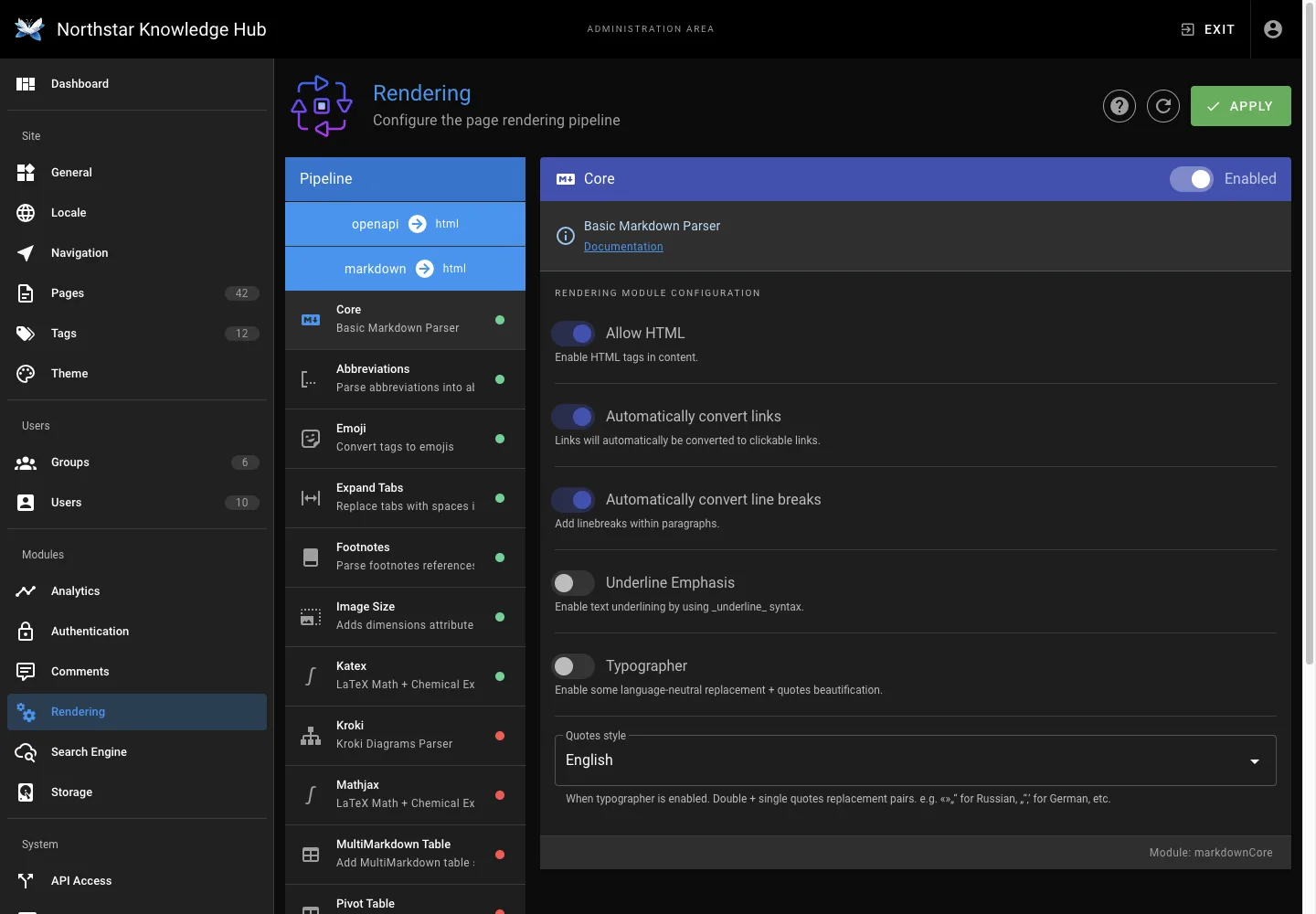
Task: Select the Image Size module
Action: pyautogui.click(x=405, y=617)
